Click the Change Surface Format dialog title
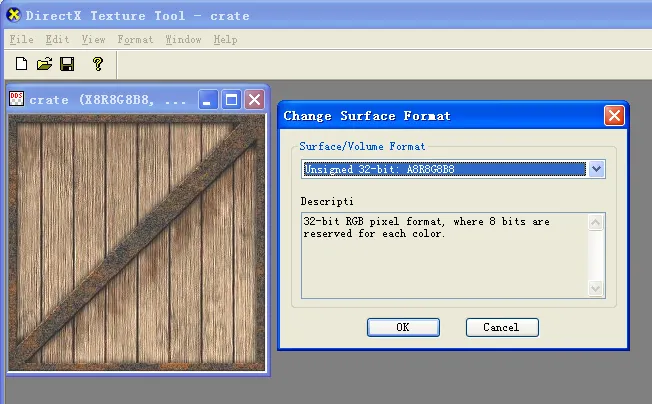Screen dimensions: 652x404 (x=367, y=116)
